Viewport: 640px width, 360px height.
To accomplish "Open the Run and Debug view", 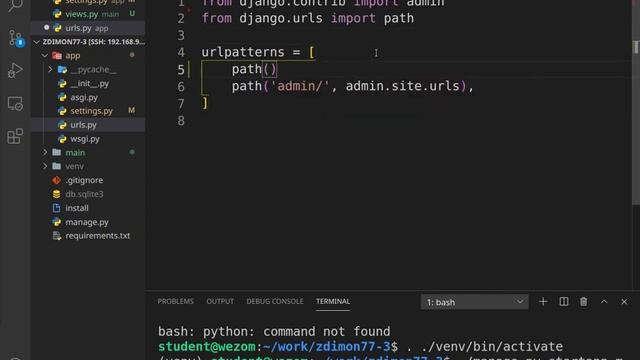I will pos(15,70).
